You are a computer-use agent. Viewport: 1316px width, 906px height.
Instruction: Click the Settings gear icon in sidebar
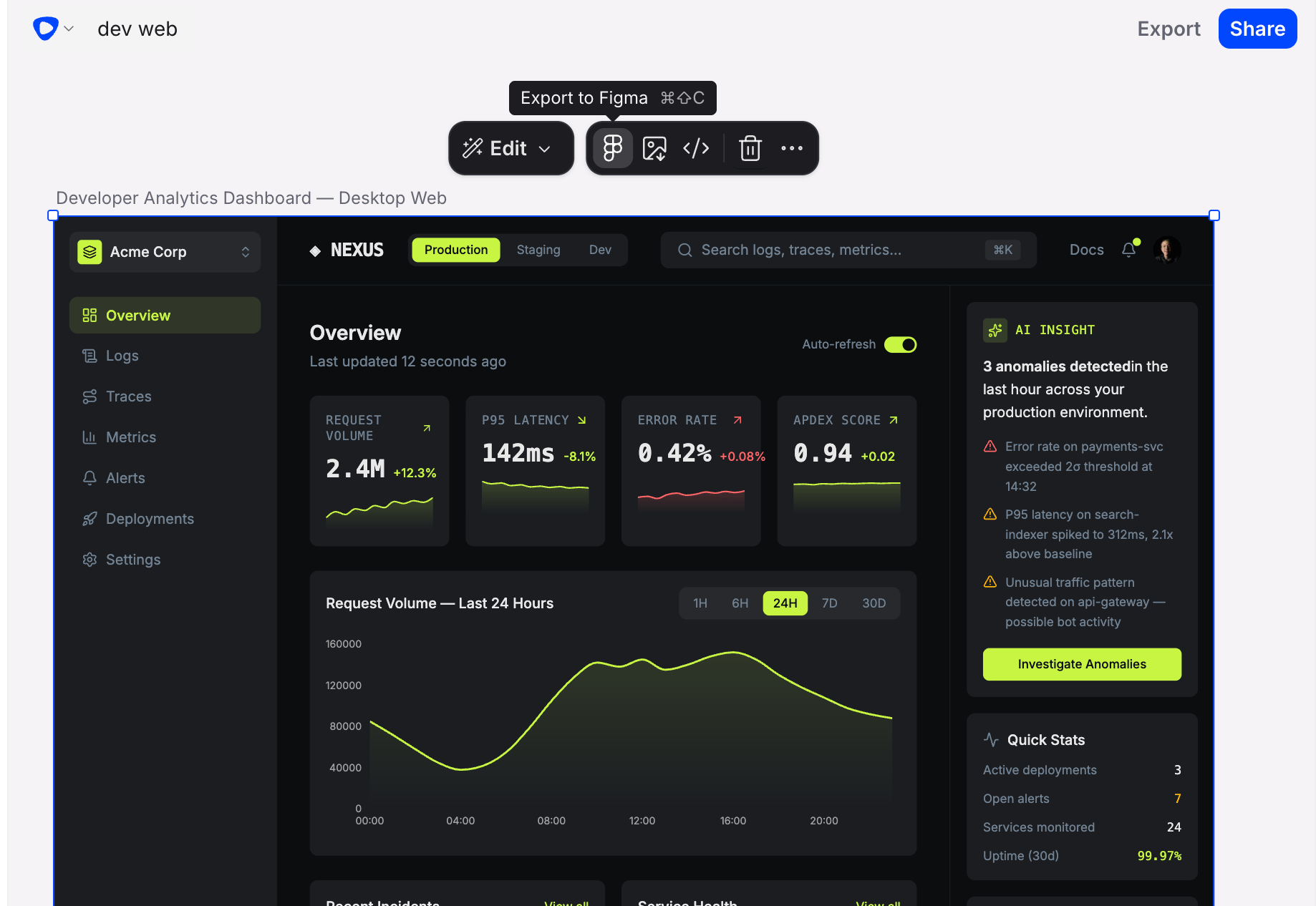pyautogui.click(x=89, y=560)
